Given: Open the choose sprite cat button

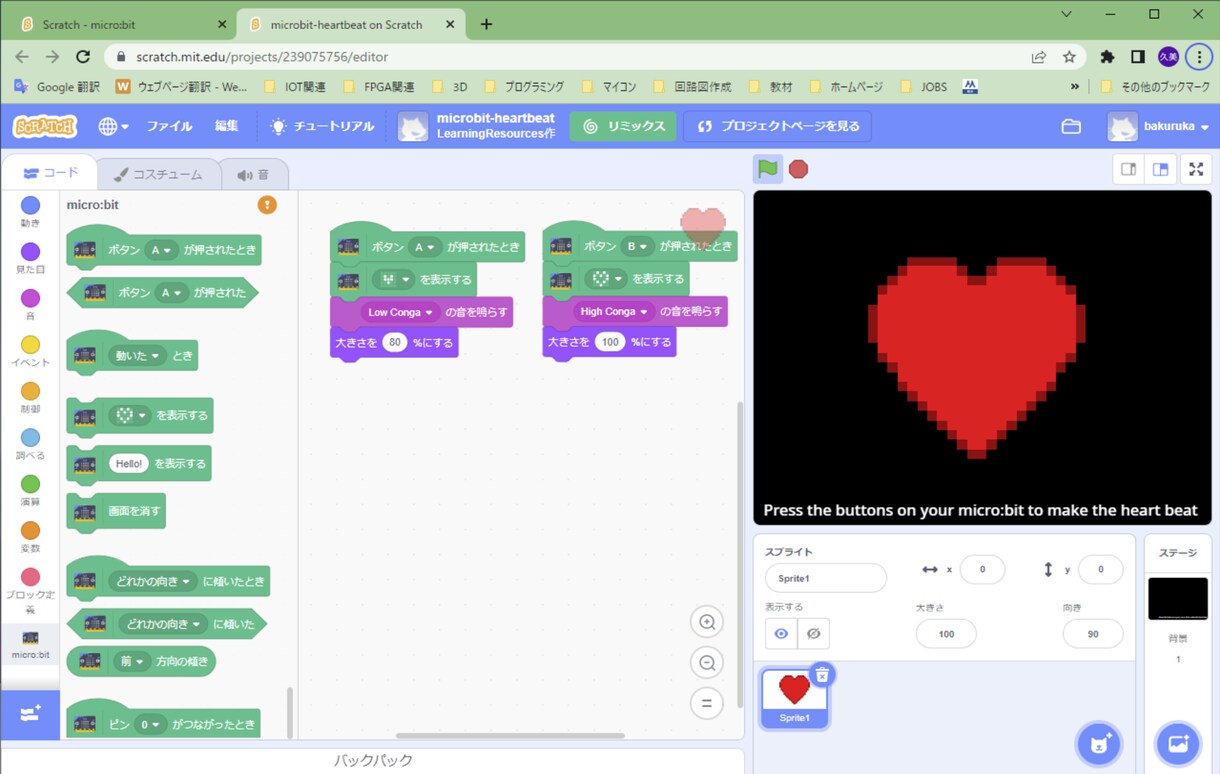Looking at the screenshot, I should click(x=1099, y=743).
